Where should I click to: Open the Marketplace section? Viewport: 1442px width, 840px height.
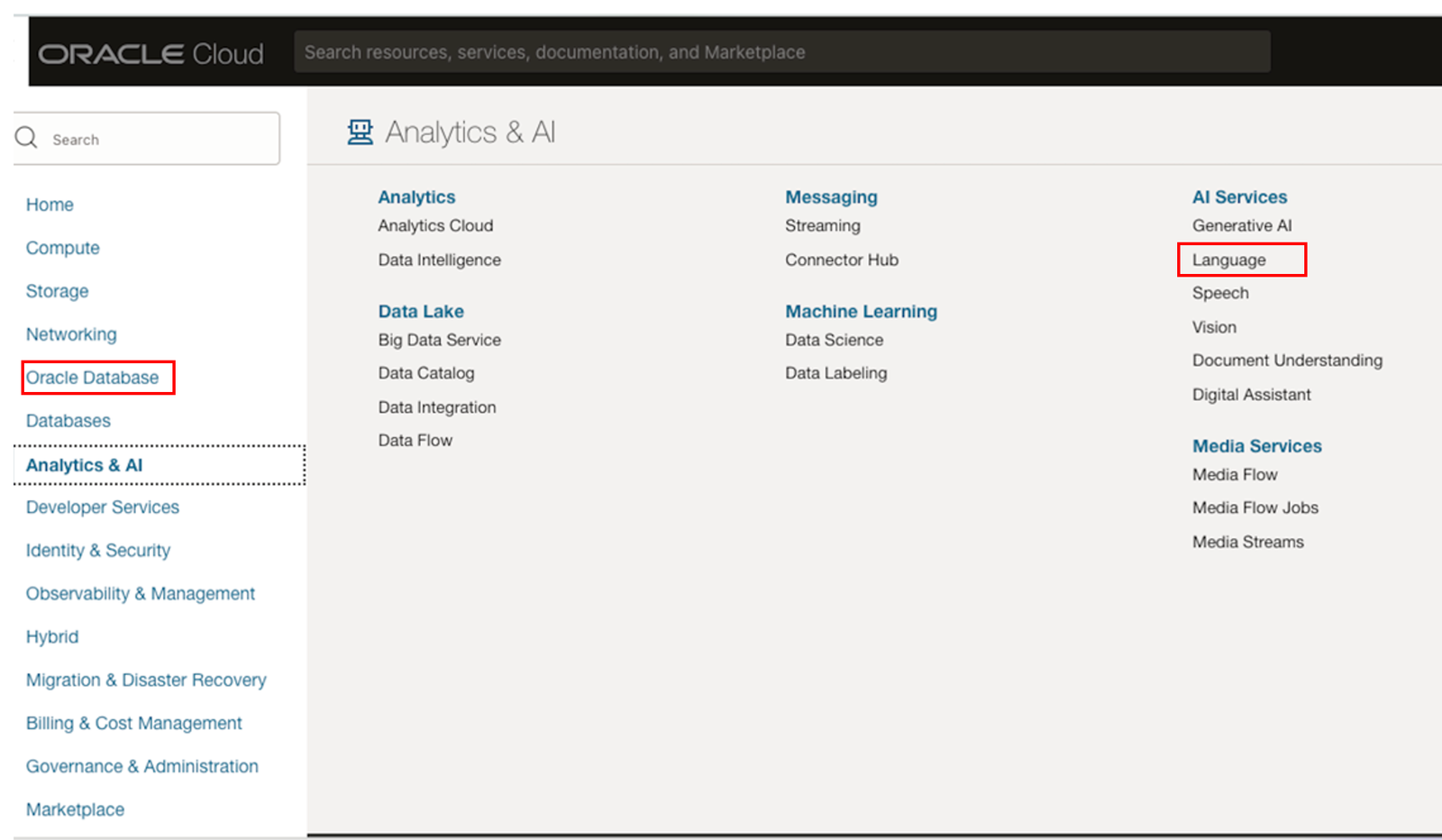[x=75, y=809]
